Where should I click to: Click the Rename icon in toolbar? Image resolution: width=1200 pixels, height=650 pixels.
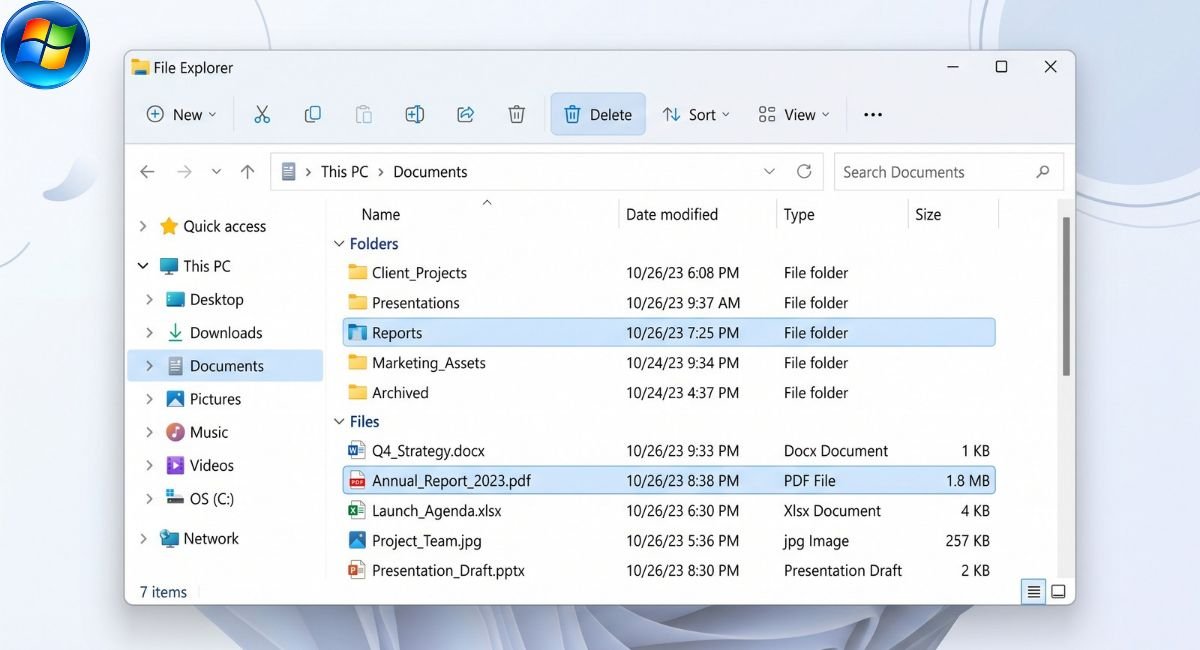[x=415, y=115]
